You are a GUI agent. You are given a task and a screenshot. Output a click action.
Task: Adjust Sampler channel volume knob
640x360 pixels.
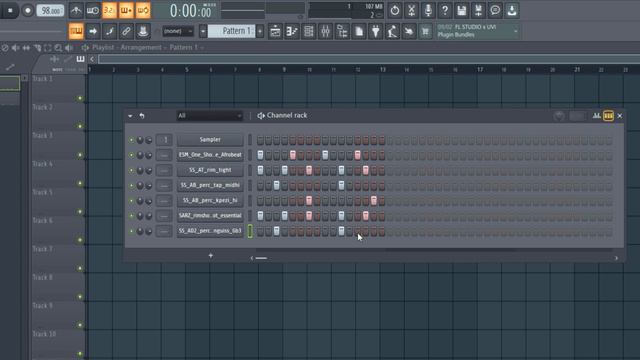click(149, 140)
